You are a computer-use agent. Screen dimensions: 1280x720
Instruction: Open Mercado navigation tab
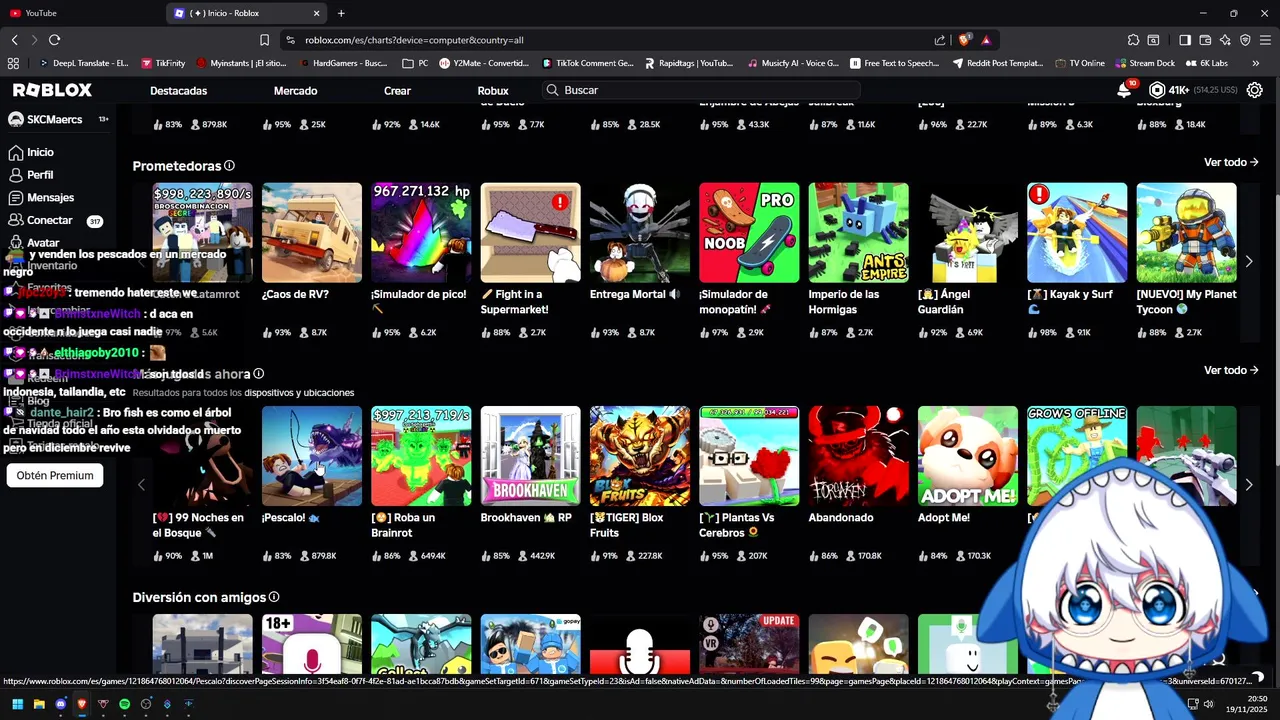[x=295, y=90]
